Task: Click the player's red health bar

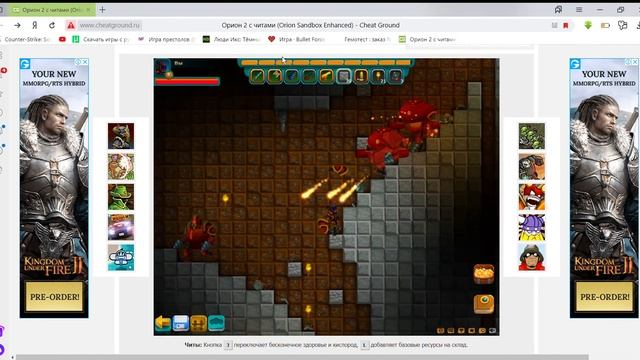Action: [x=187, y=82]
